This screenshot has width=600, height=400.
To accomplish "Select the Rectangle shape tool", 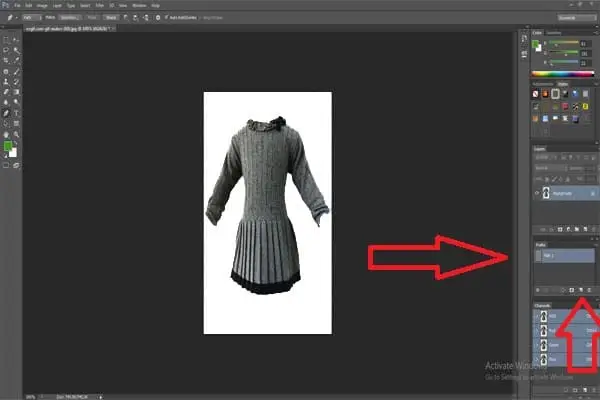I will [16, 124].
